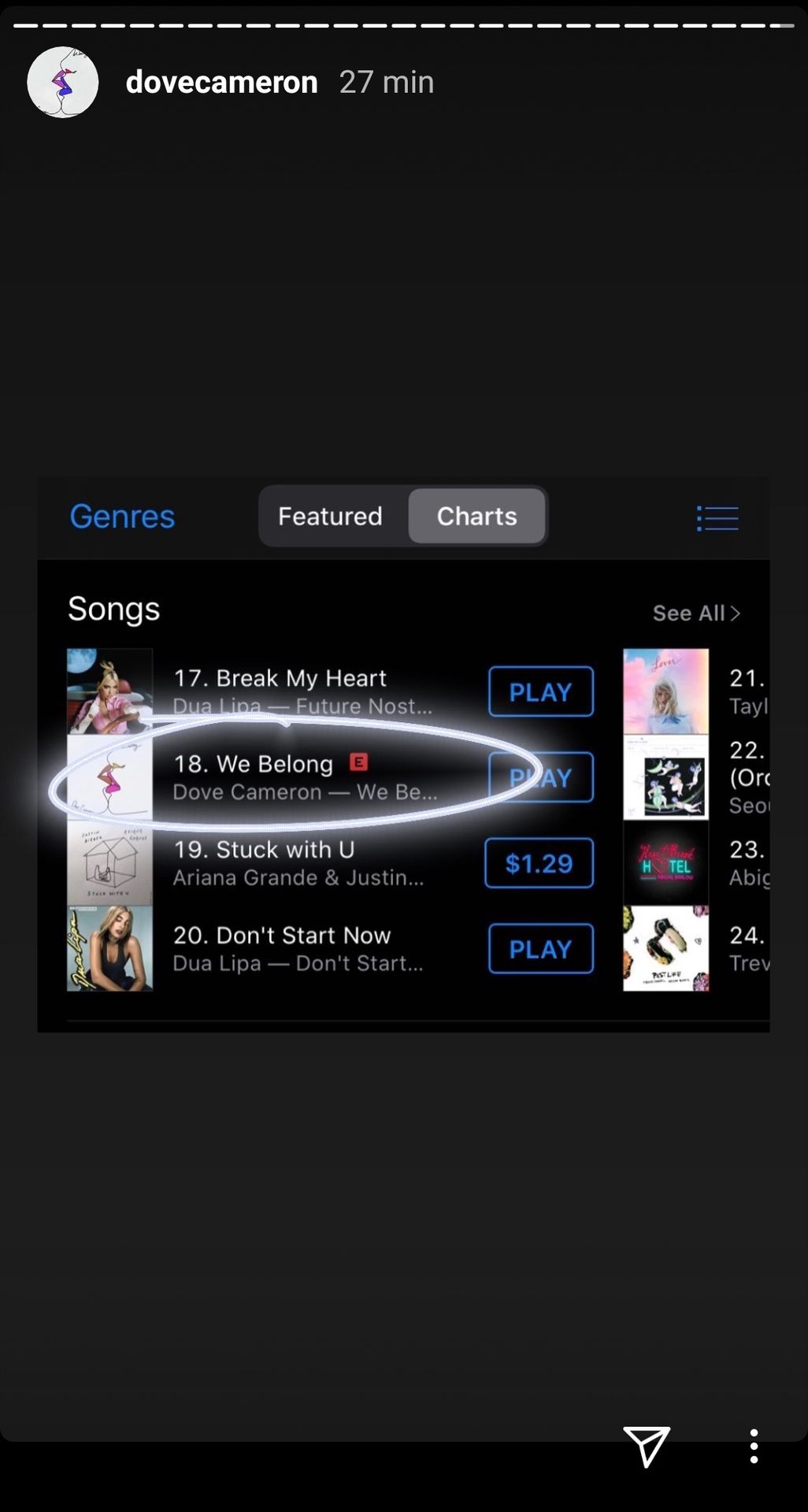Open Don't Start Now album cover
Screen dimensions: 808x1512
tap(109, 949)
